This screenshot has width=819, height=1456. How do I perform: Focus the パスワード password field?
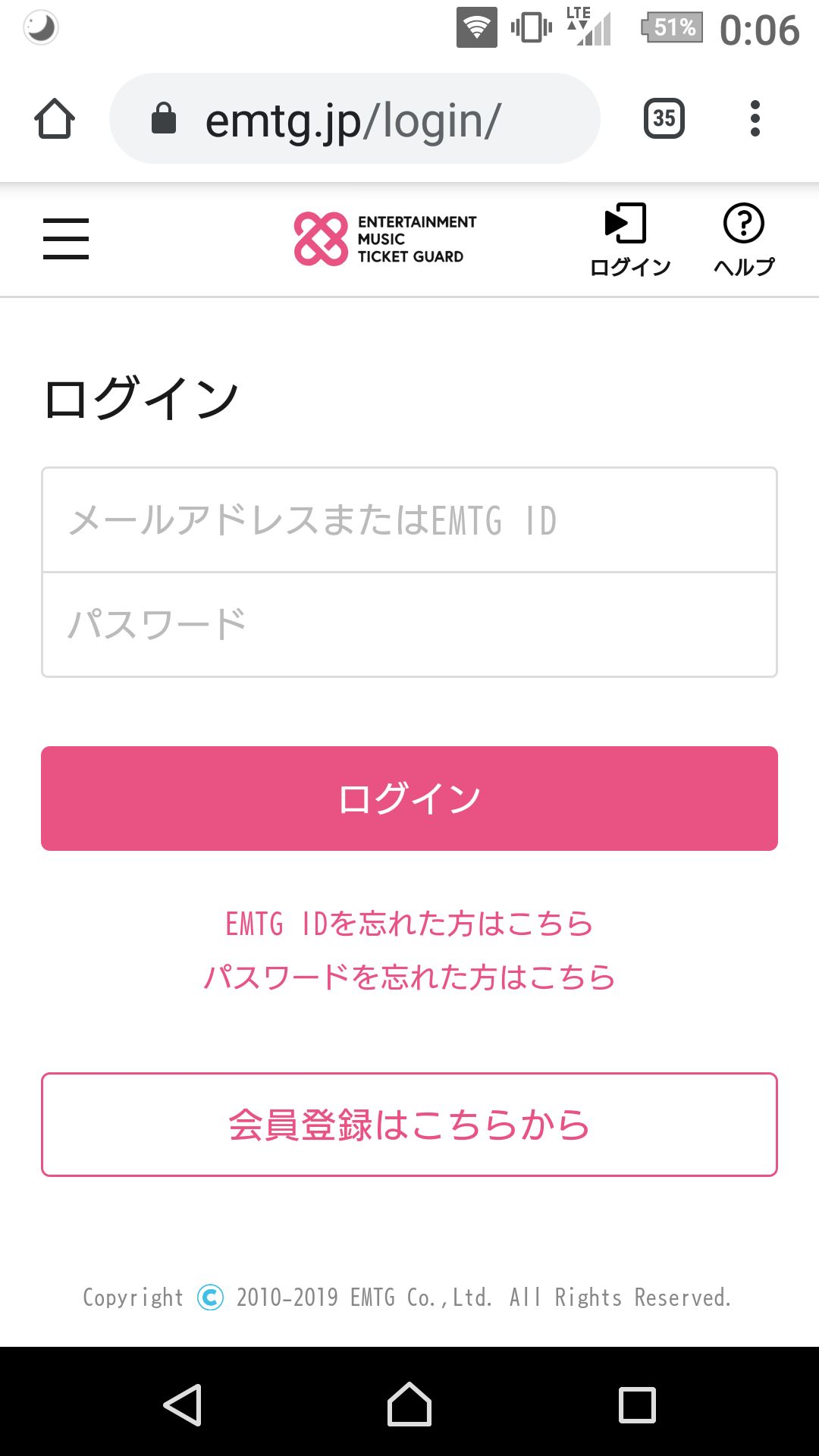[409, 624]
